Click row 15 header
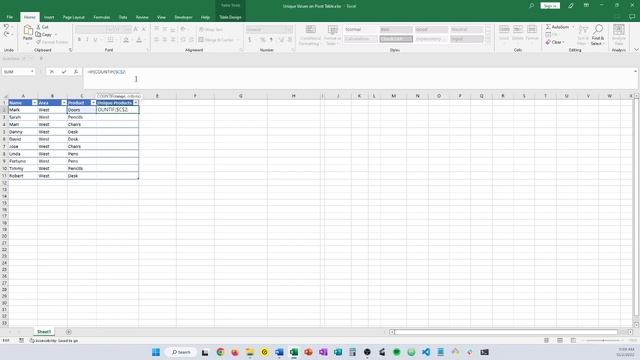 point(4,203)
